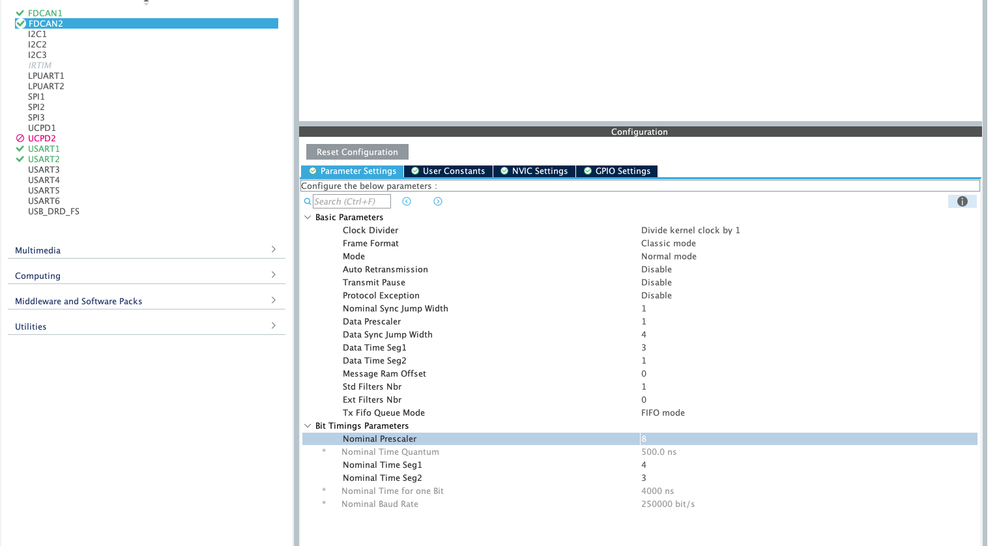Open the NVIC Settings tab
This screenshot has width=999, height=546.
point(534,171)
